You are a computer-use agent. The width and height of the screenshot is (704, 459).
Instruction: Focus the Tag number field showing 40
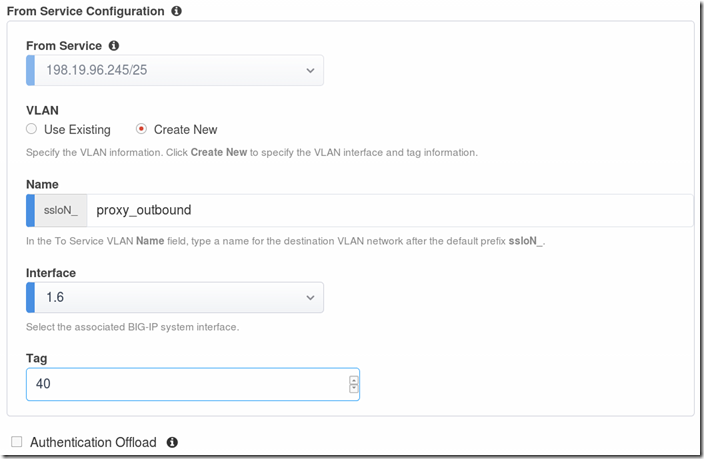(186, 385)
